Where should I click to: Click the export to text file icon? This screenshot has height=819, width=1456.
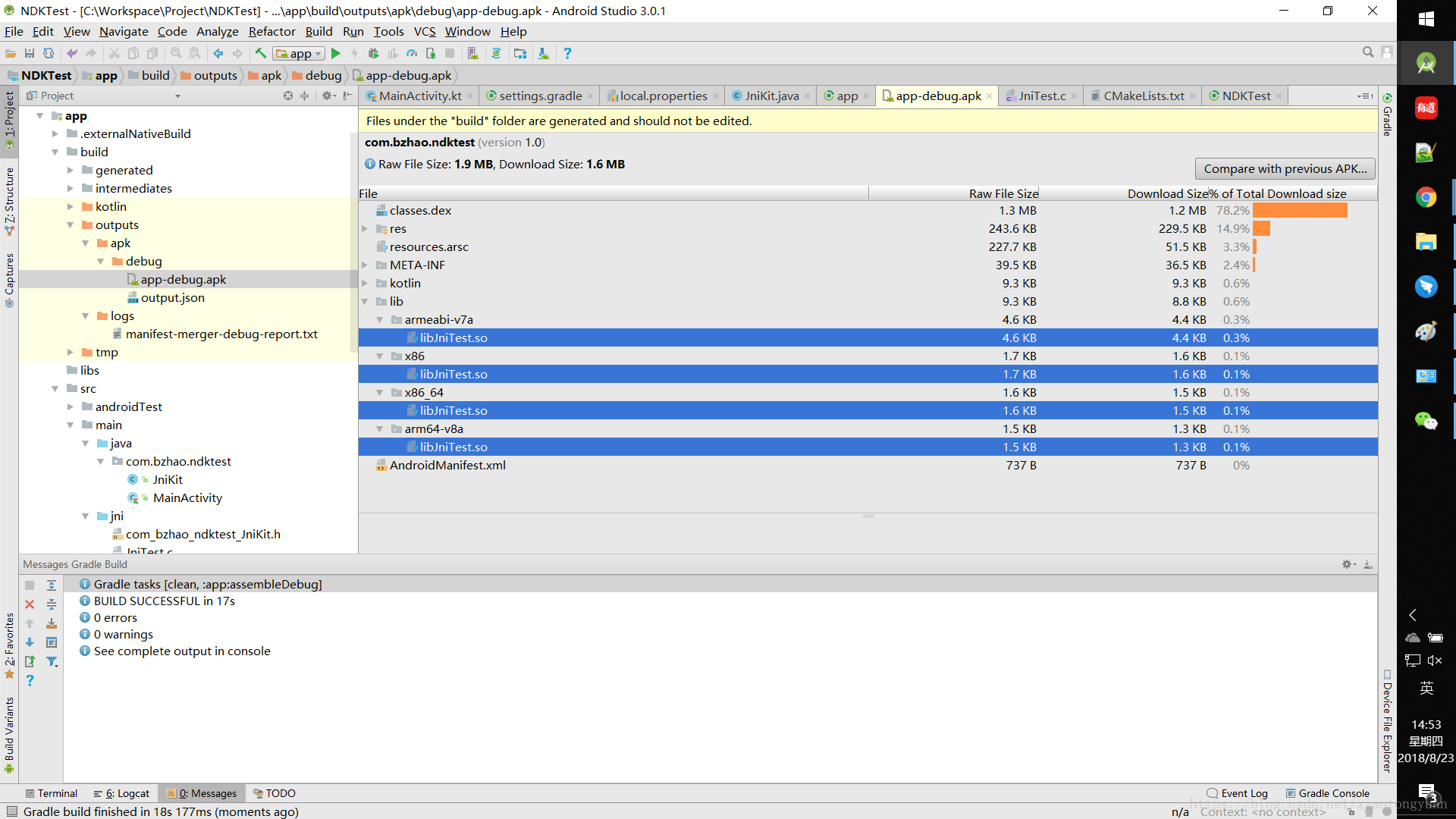click(30, 661)
